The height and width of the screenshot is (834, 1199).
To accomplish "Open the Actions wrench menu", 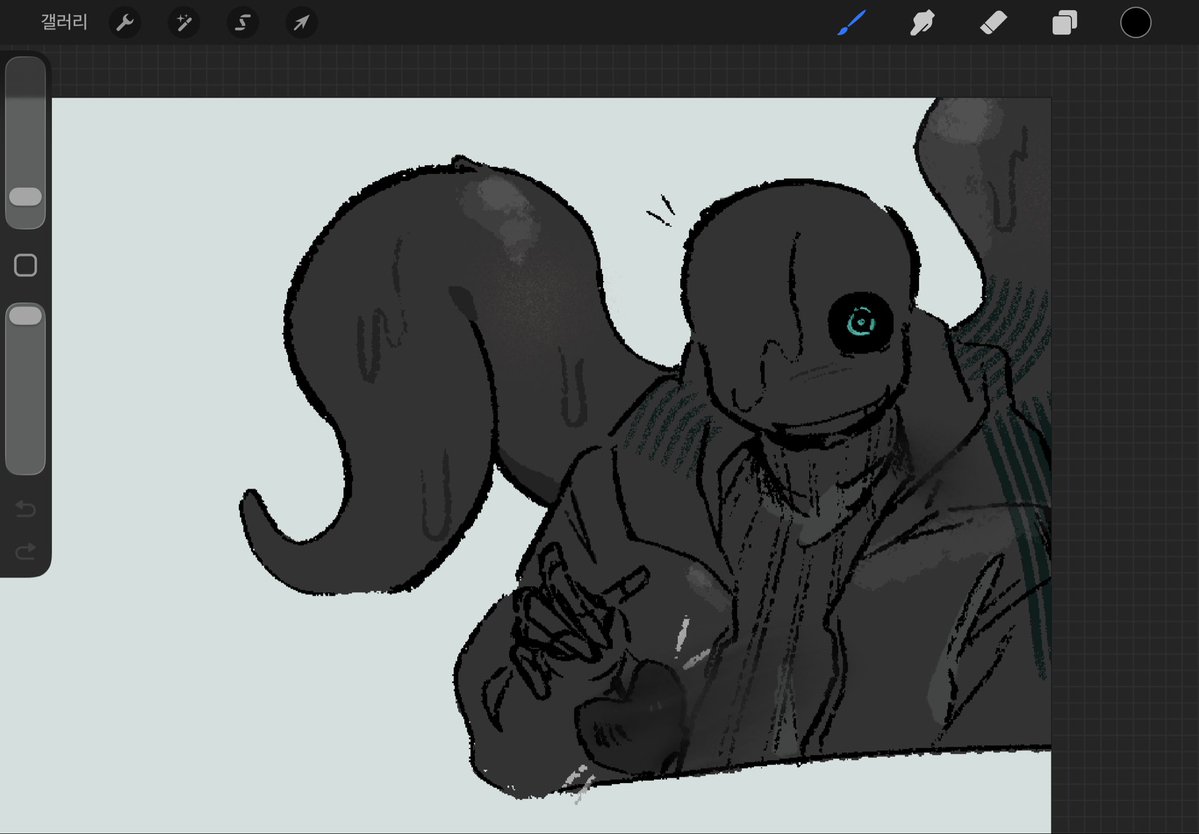I will pos(125,23).
